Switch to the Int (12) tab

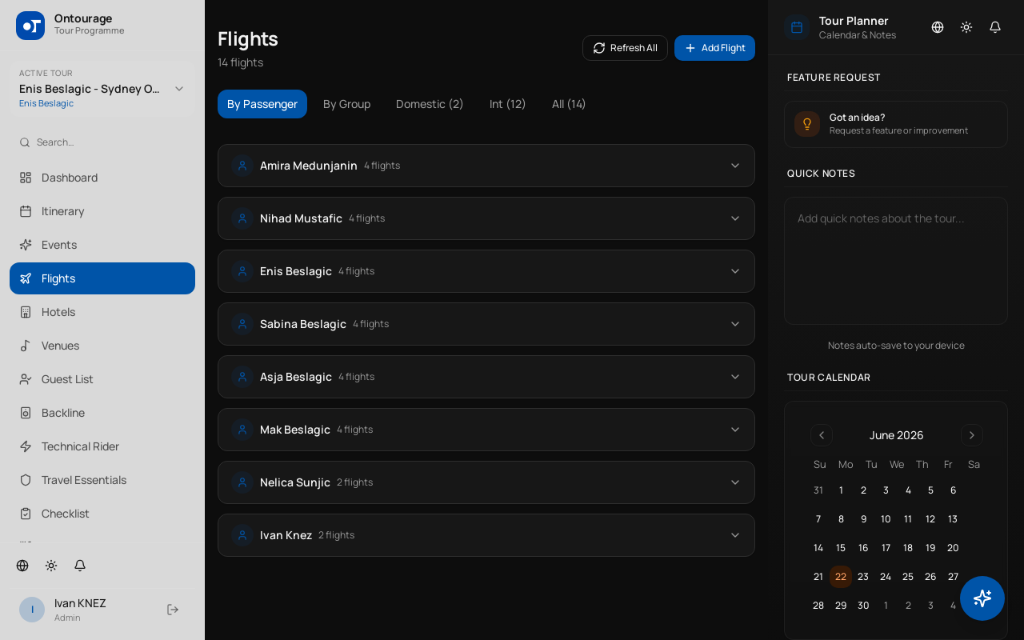507,104
